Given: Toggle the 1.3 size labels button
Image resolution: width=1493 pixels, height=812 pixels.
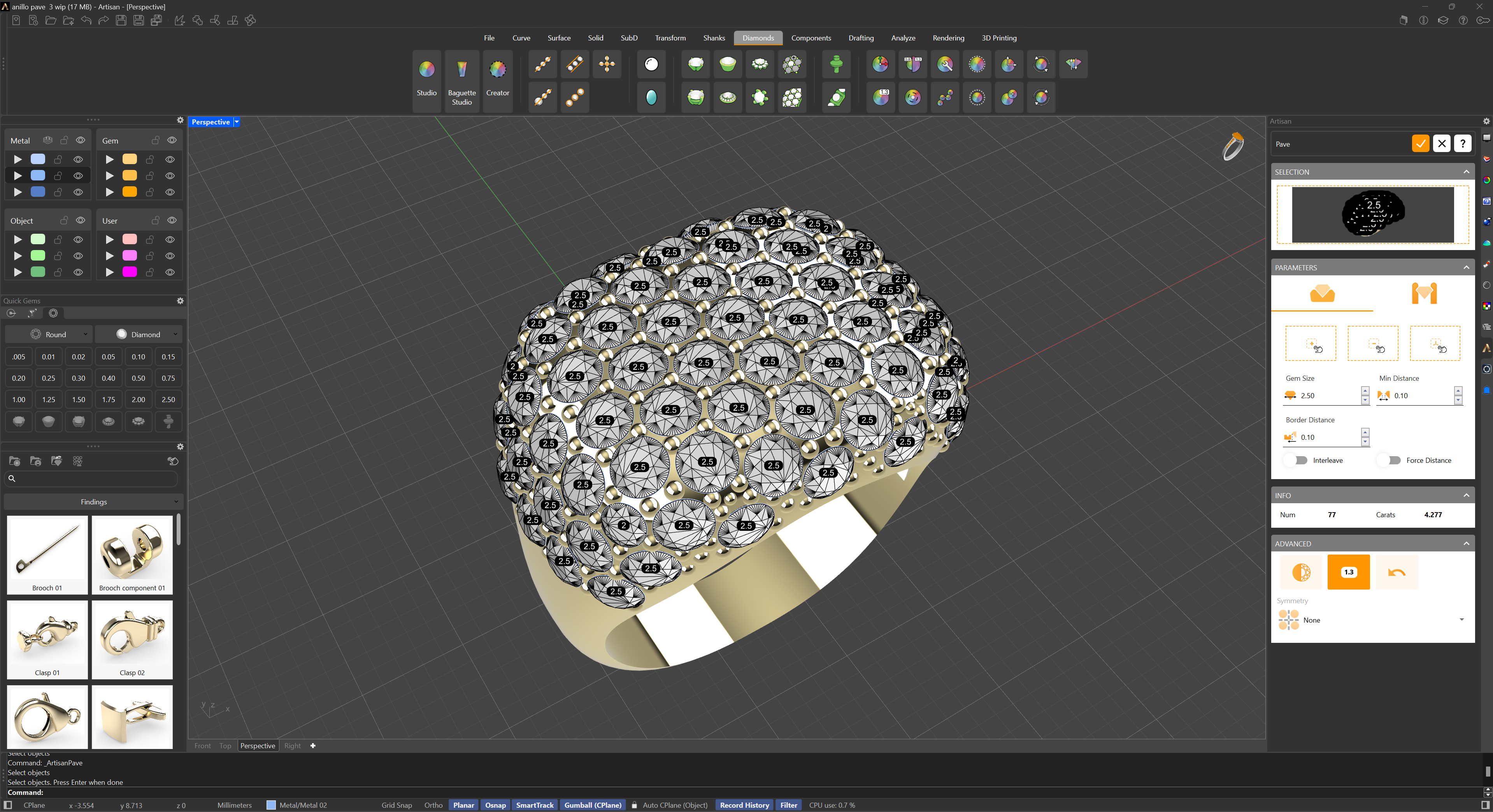Looking at the screenshot, I should point(1349,572).
